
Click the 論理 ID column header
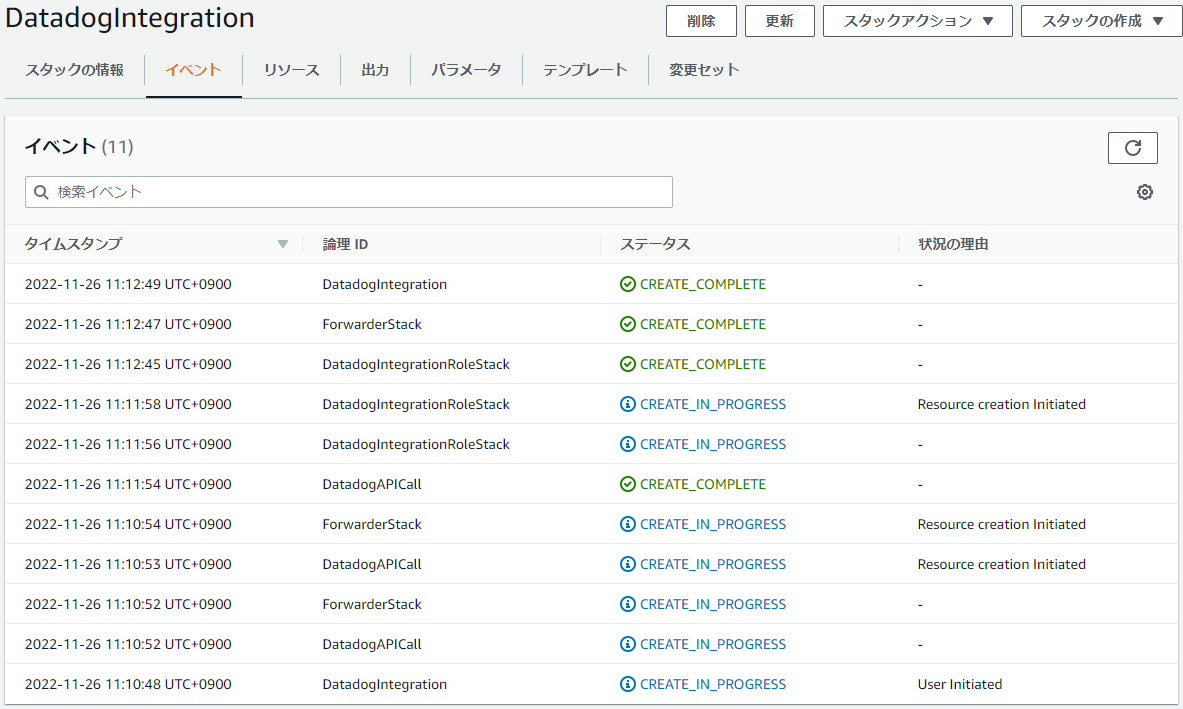(x=345, y=244)
